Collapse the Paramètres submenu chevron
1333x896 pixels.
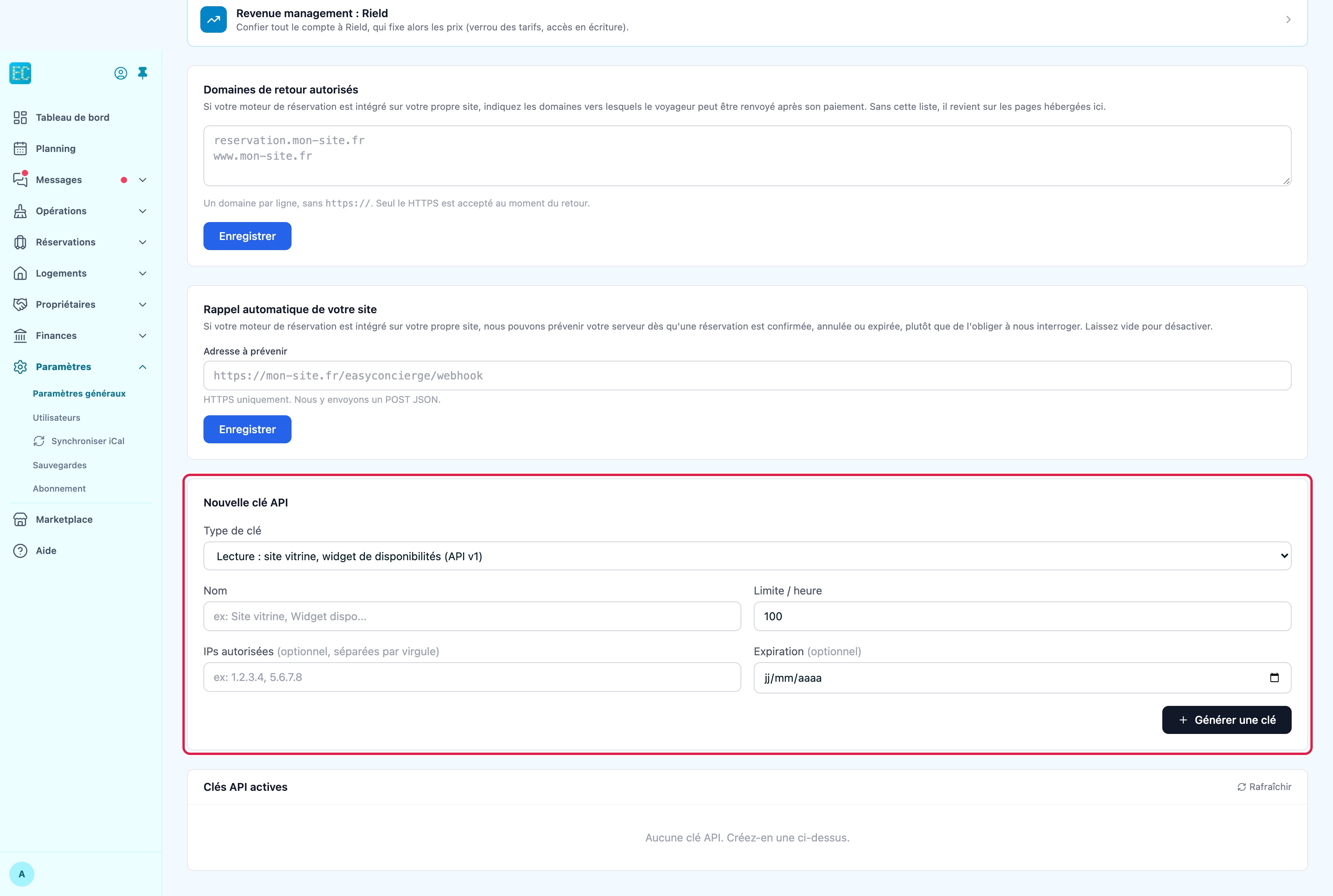point(143,367)
